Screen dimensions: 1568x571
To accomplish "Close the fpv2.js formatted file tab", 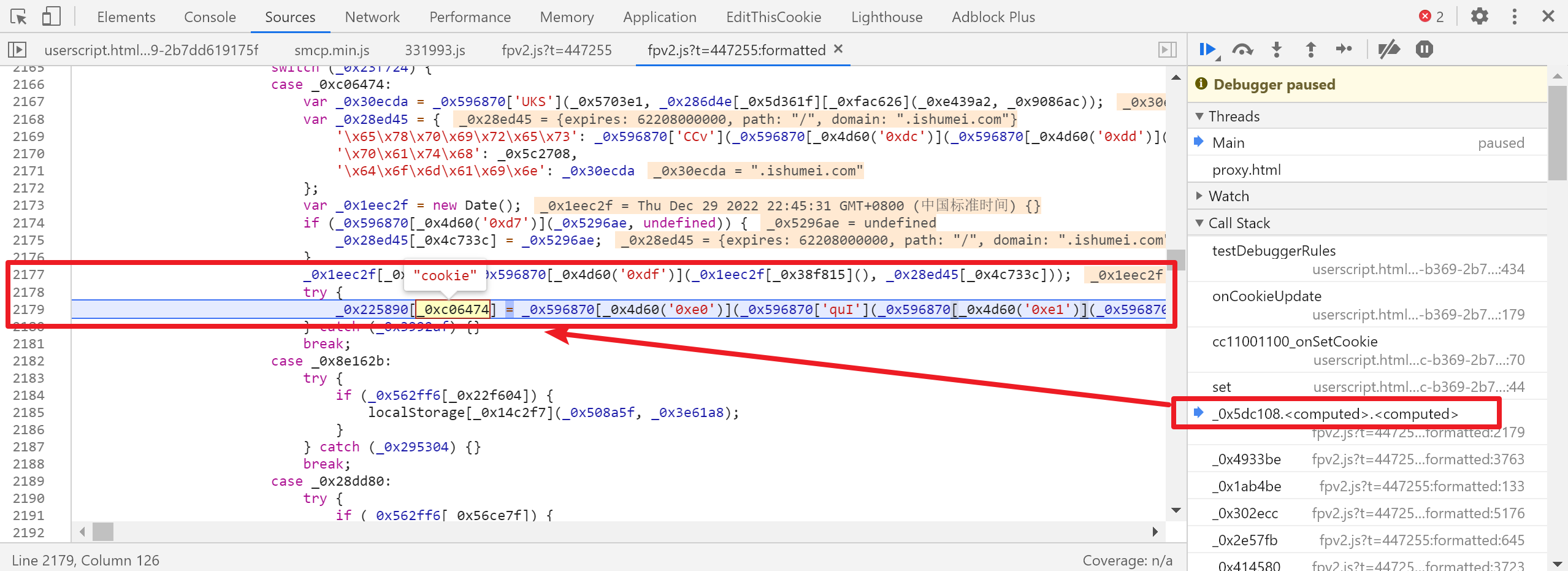I will (839, 50).
